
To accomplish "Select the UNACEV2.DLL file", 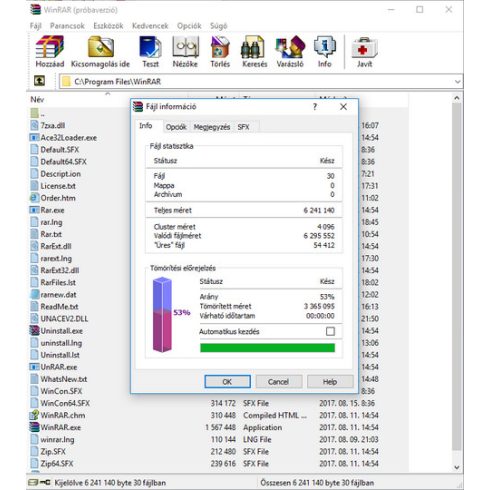I will 64,319.
